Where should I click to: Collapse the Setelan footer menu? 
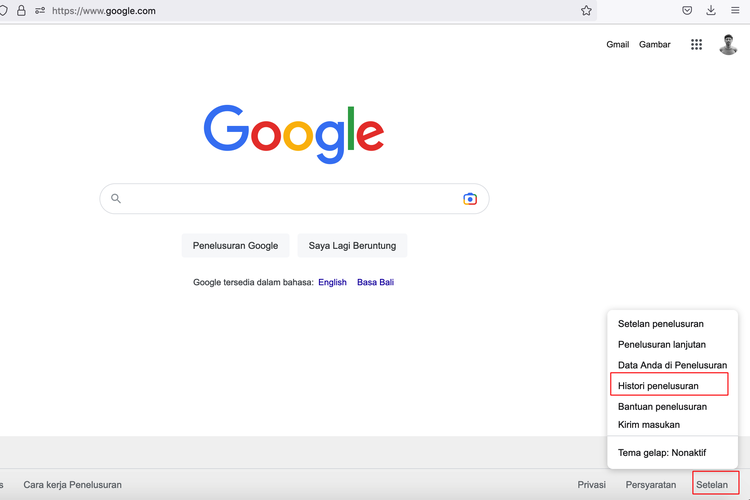[x=712, y=485]
